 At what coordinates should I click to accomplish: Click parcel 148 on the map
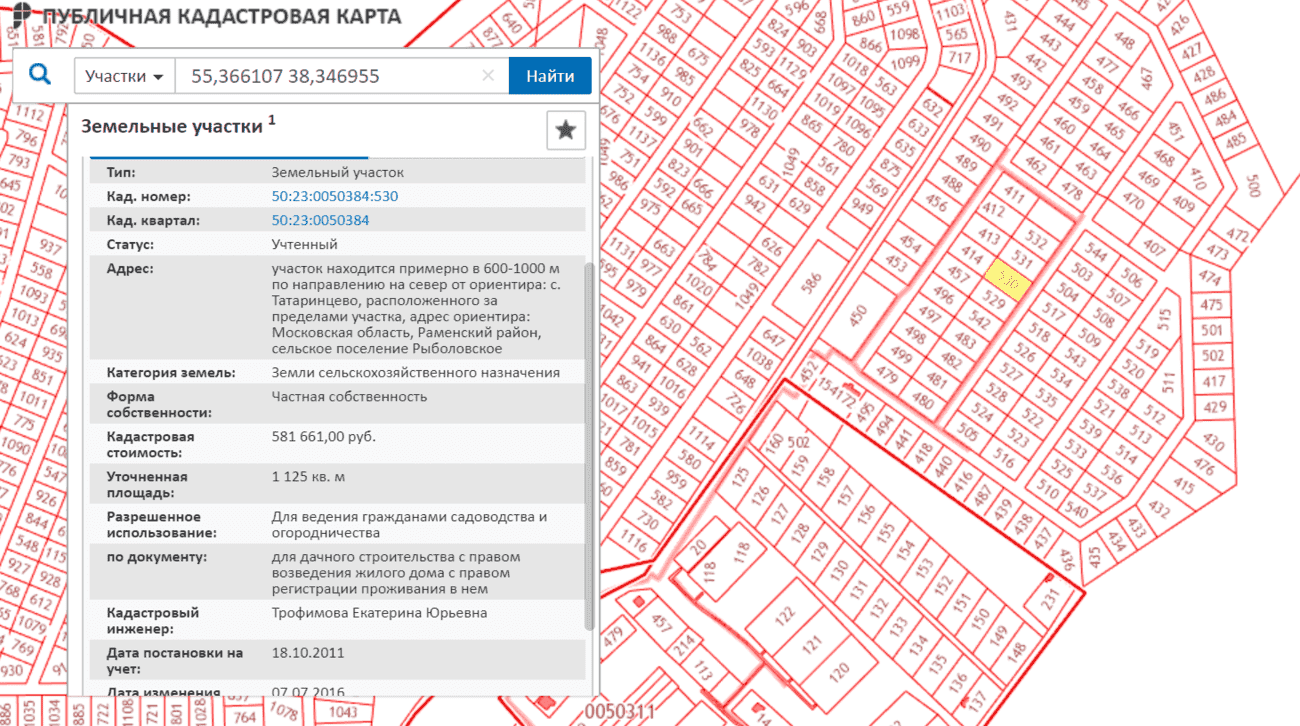click(x=1018, y=653)
